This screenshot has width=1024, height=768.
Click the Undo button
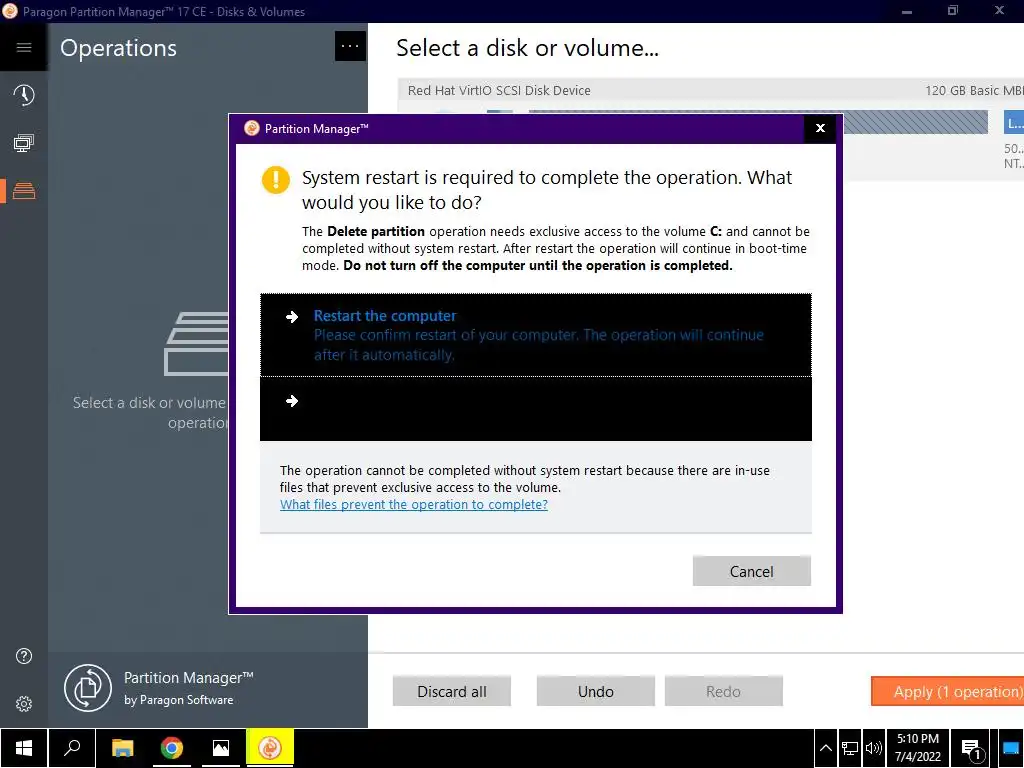(x=596, y=692)
